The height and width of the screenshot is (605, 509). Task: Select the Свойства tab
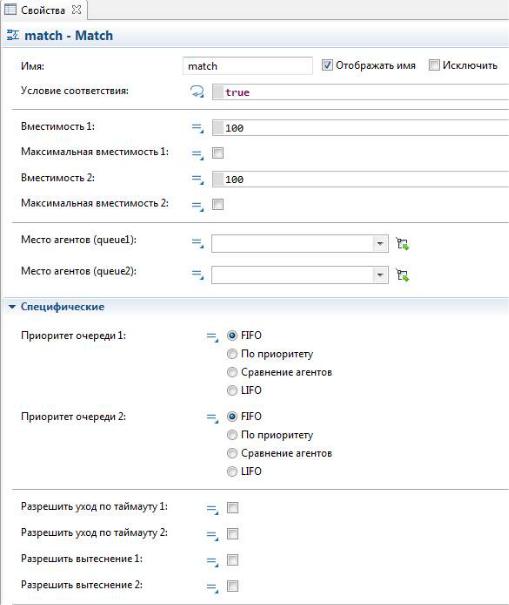point(42,10)
